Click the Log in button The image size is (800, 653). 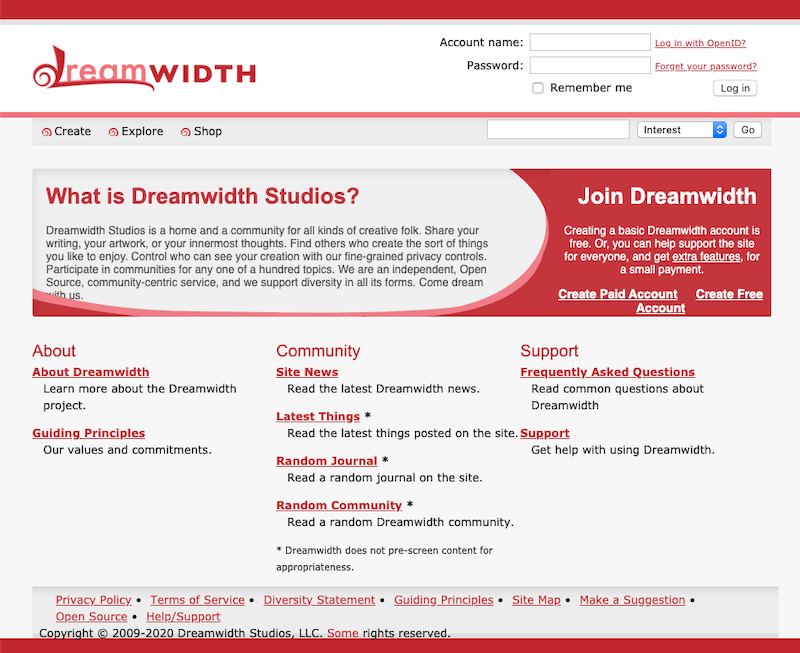point(735,88)
